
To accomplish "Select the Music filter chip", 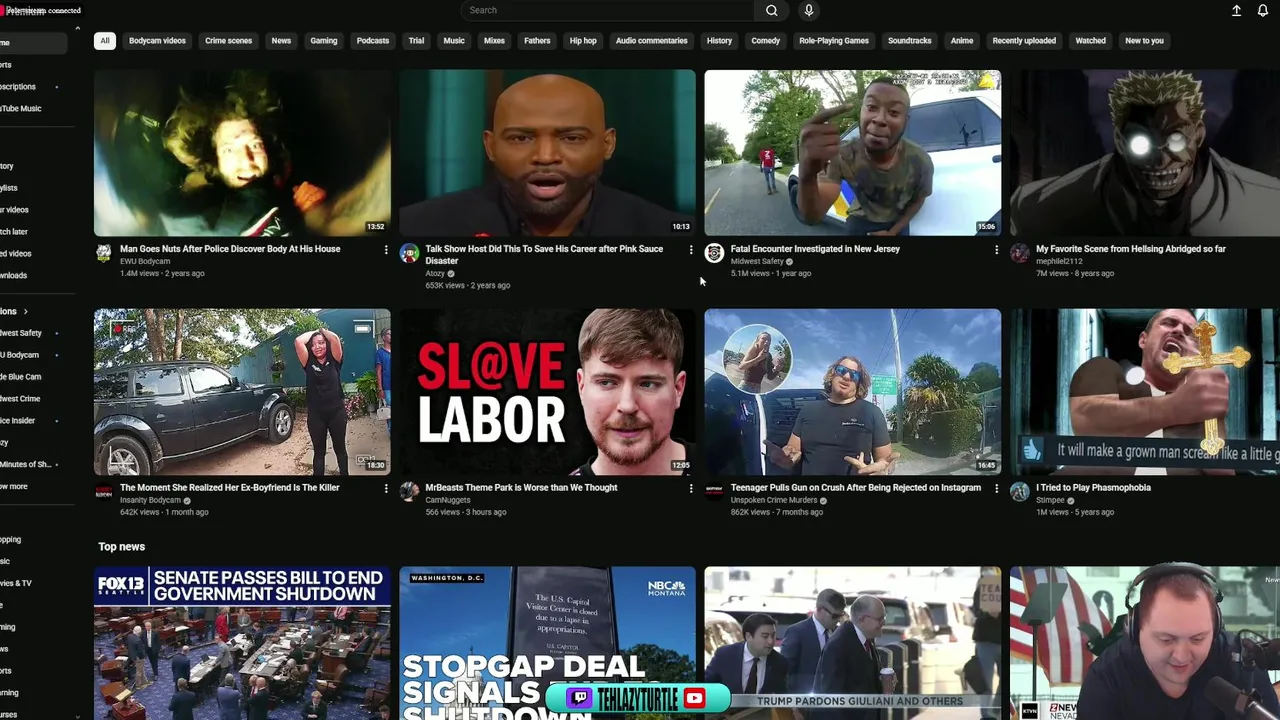I will click(454, 41).
